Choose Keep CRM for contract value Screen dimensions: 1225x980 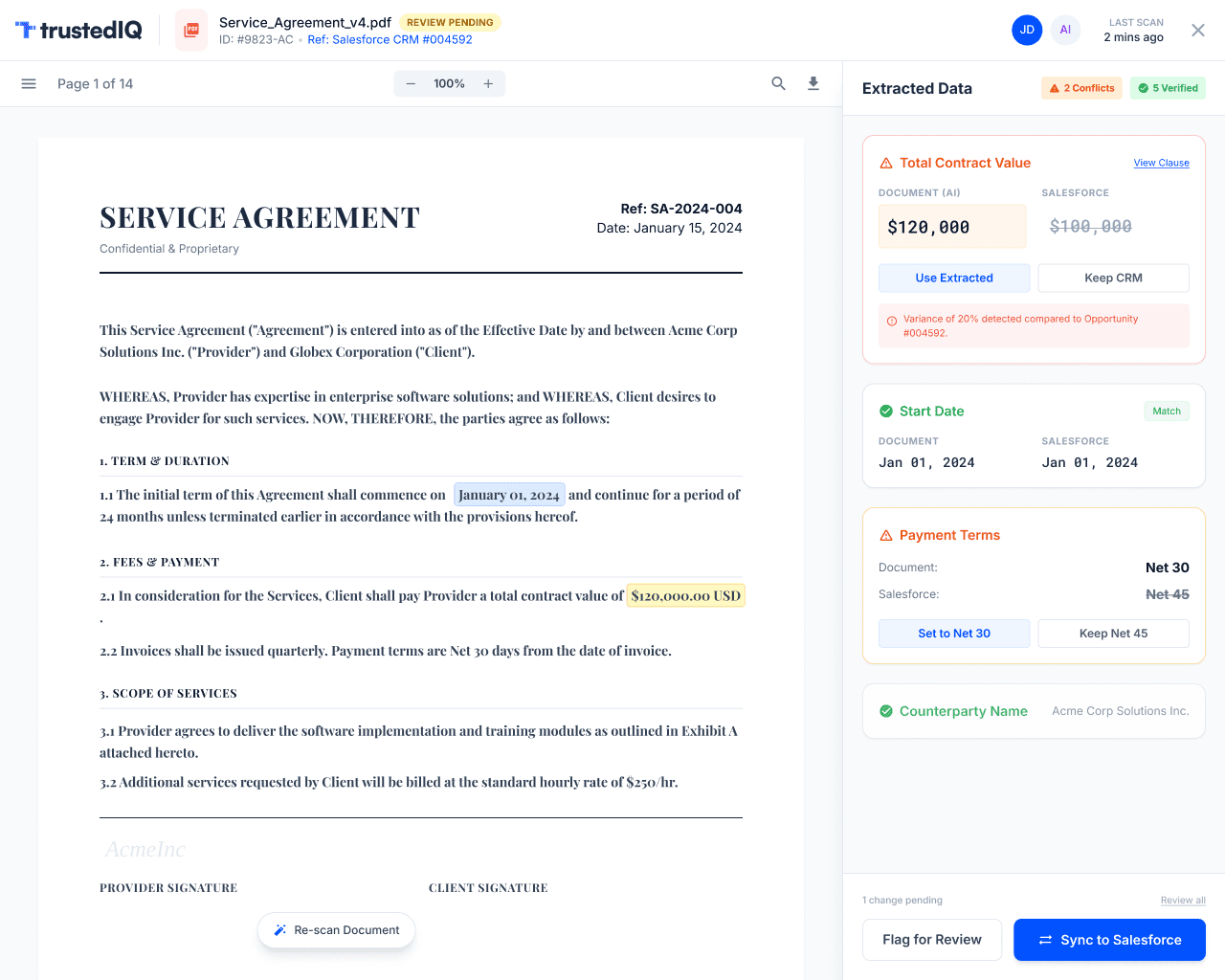point(1114,278)
